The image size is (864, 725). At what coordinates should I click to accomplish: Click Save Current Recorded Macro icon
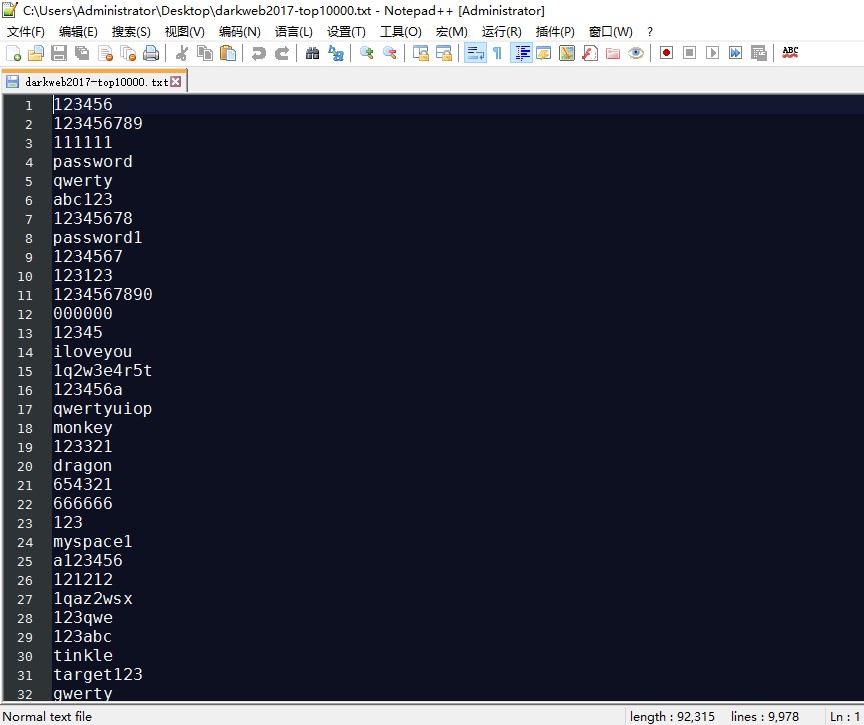coord(759,53)
